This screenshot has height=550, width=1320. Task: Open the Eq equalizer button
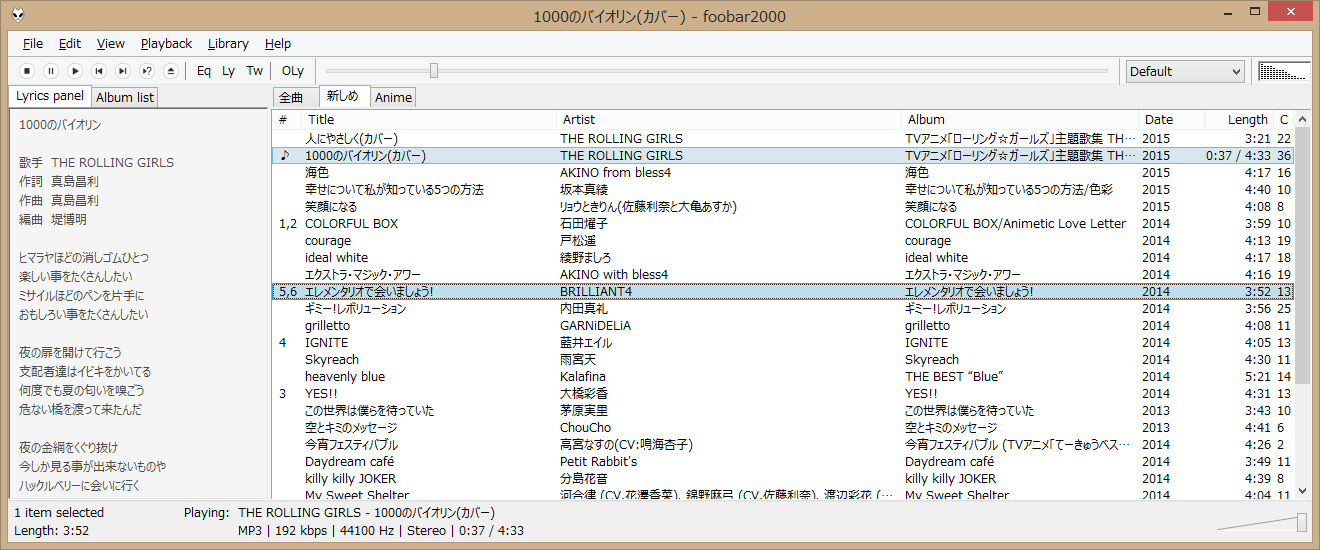click(x=204, y=71)
